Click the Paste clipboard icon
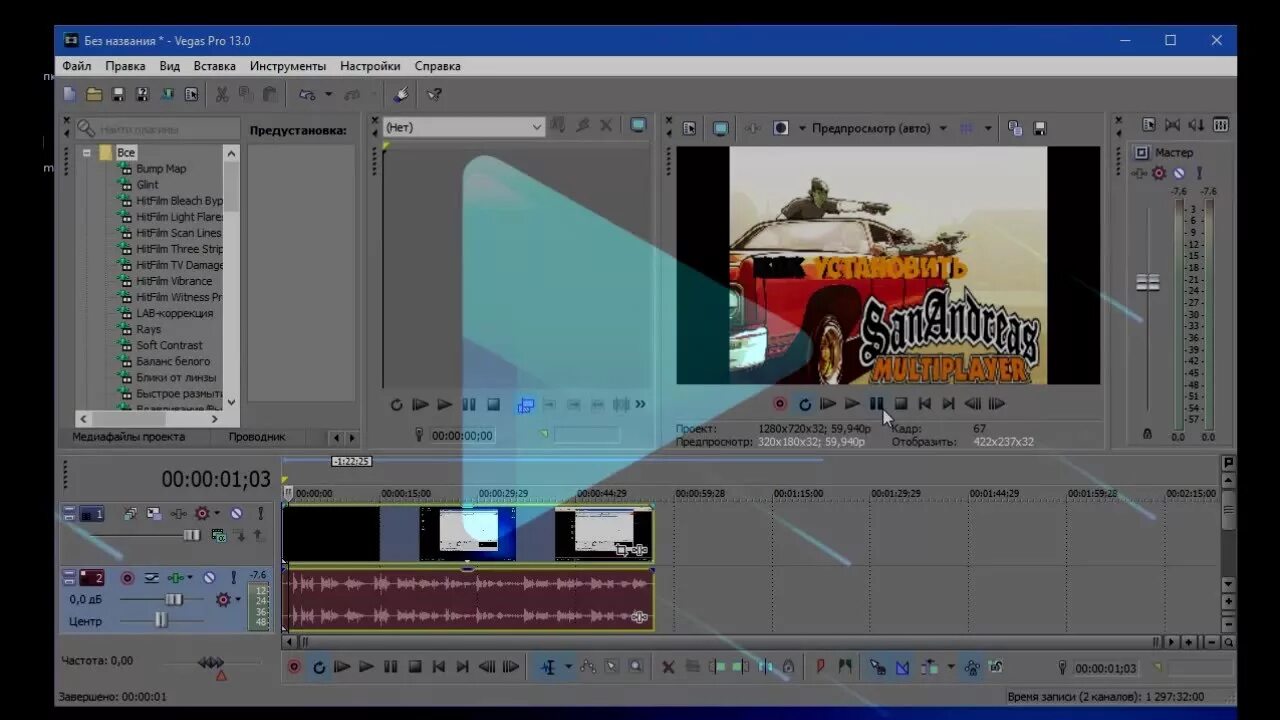1280x720 pixels. pos(269,94)
